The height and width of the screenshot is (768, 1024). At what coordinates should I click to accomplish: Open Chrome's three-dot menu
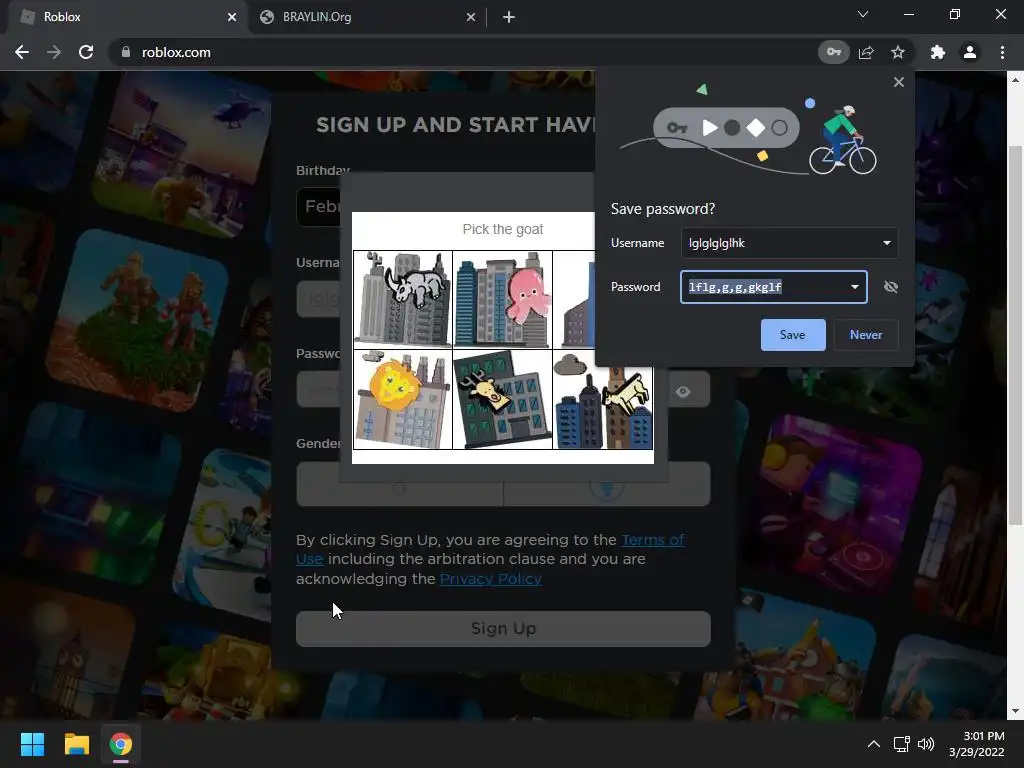pyautogui.click(x=1002, y=52)
